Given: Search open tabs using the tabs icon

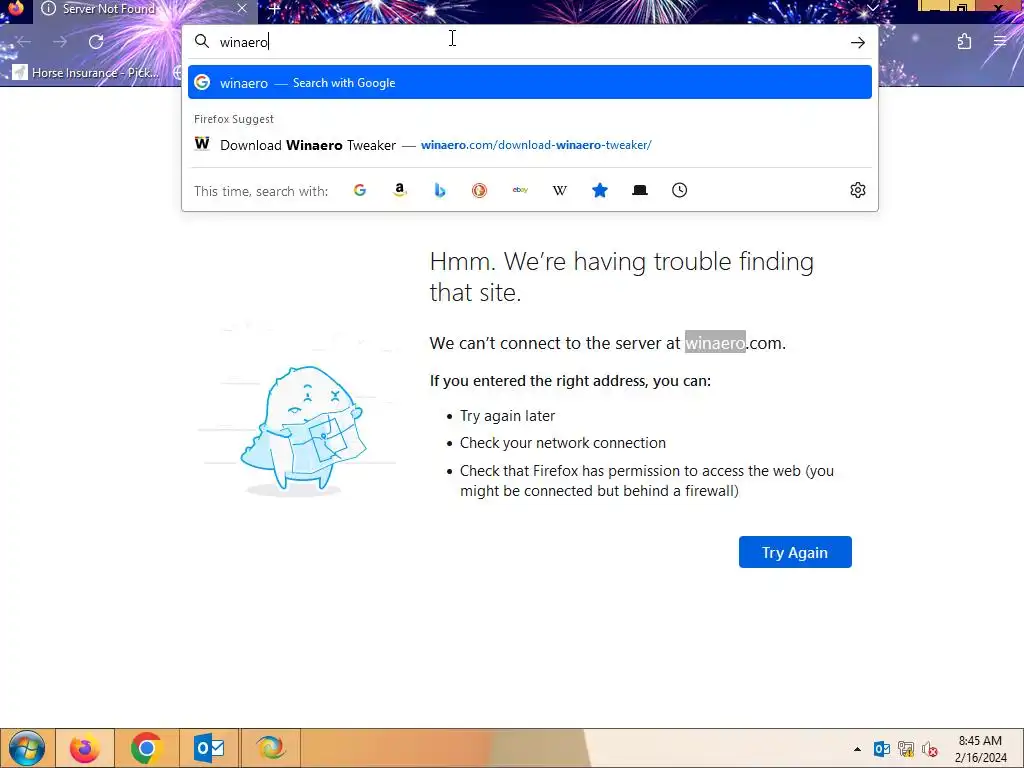Looking at the screenshot, I should pos(640,190).
